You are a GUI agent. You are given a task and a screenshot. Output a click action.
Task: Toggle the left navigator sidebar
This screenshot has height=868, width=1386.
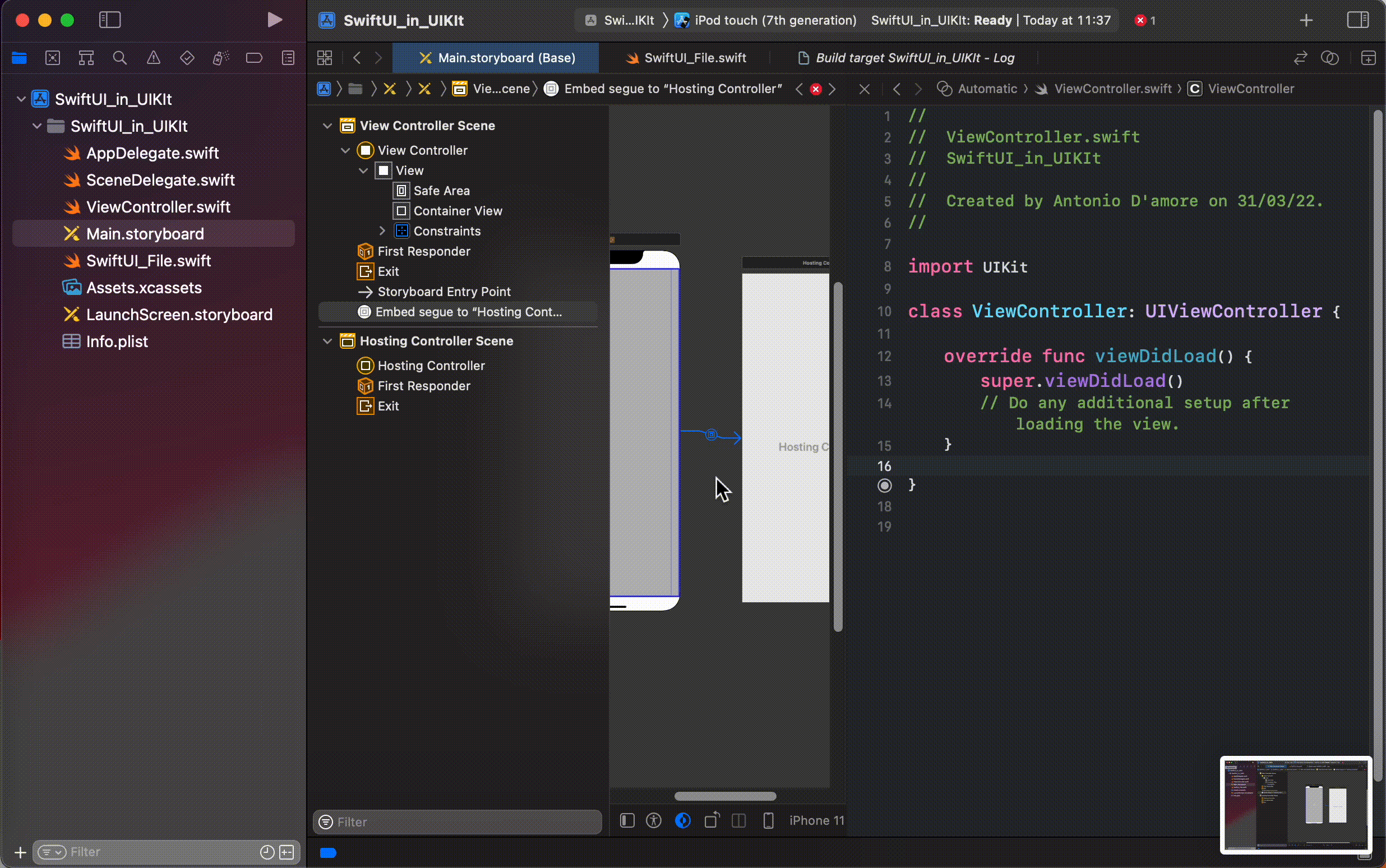tap(110, 20)
